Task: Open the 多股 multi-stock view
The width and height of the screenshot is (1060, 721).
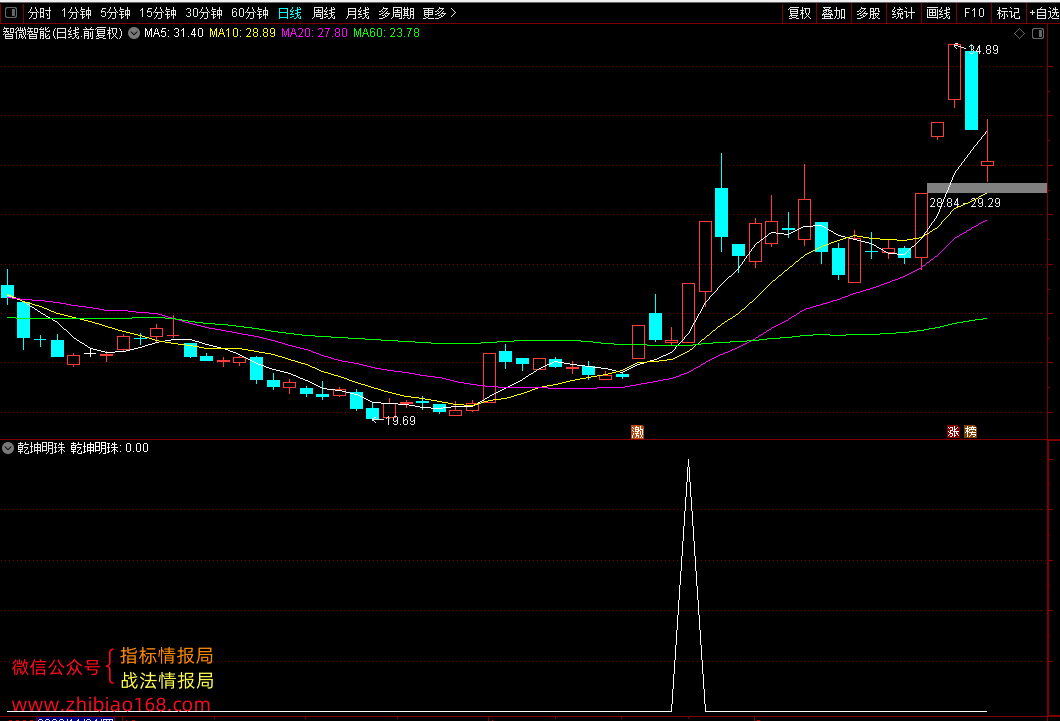Action: 868,13
